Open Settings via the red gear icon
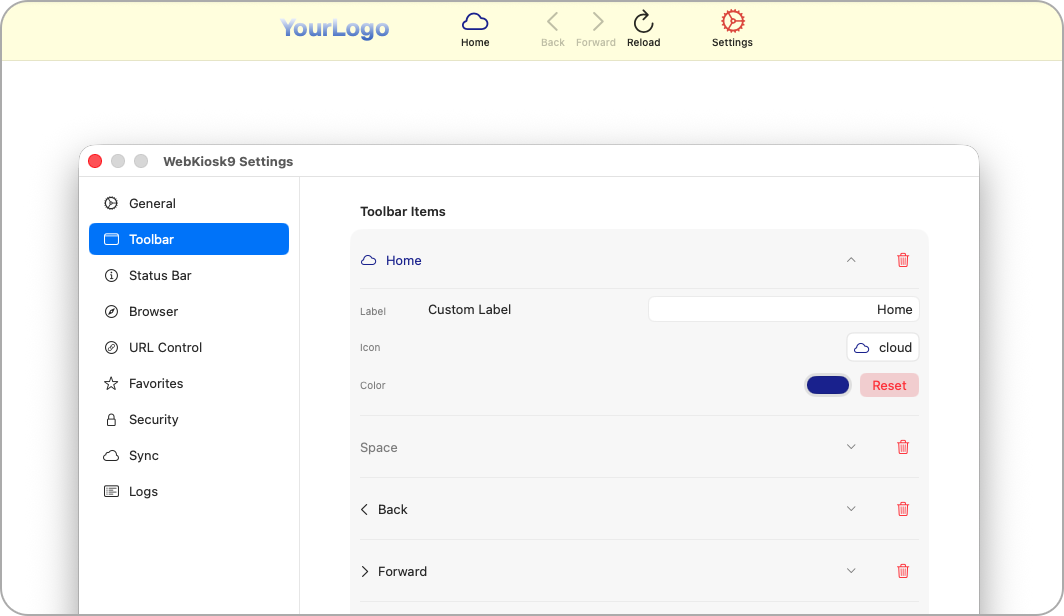 click(x=732, y=22)
